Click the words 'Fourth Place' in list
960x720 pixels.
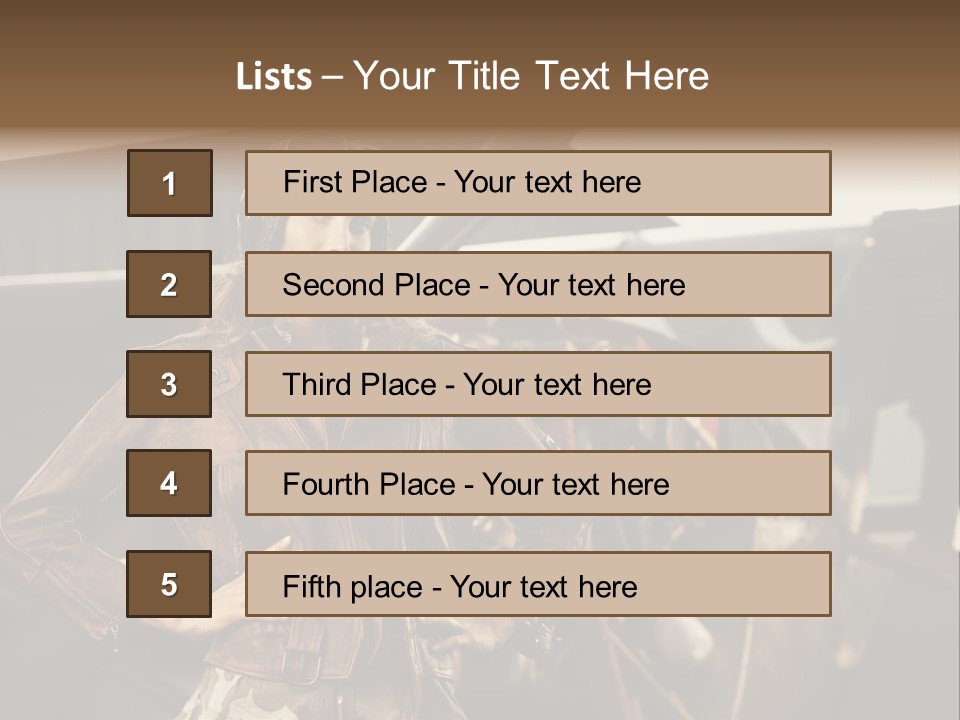point(369,484)
